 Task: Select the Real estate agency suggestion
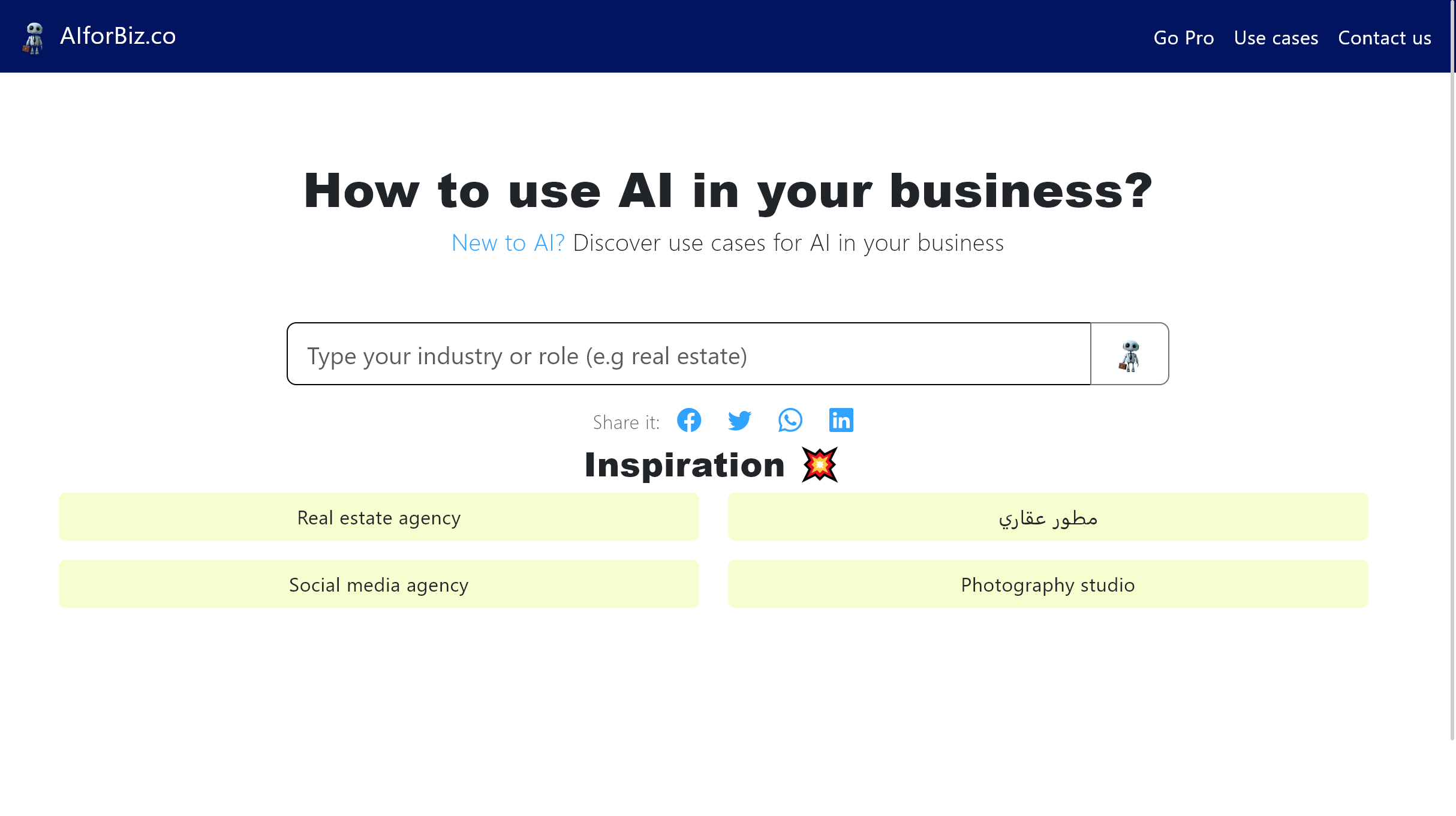click(379, 516)
